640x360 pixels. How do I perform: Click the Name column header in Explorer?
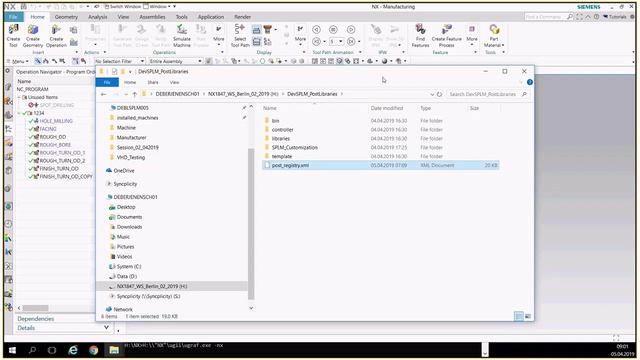pos(270,108)
